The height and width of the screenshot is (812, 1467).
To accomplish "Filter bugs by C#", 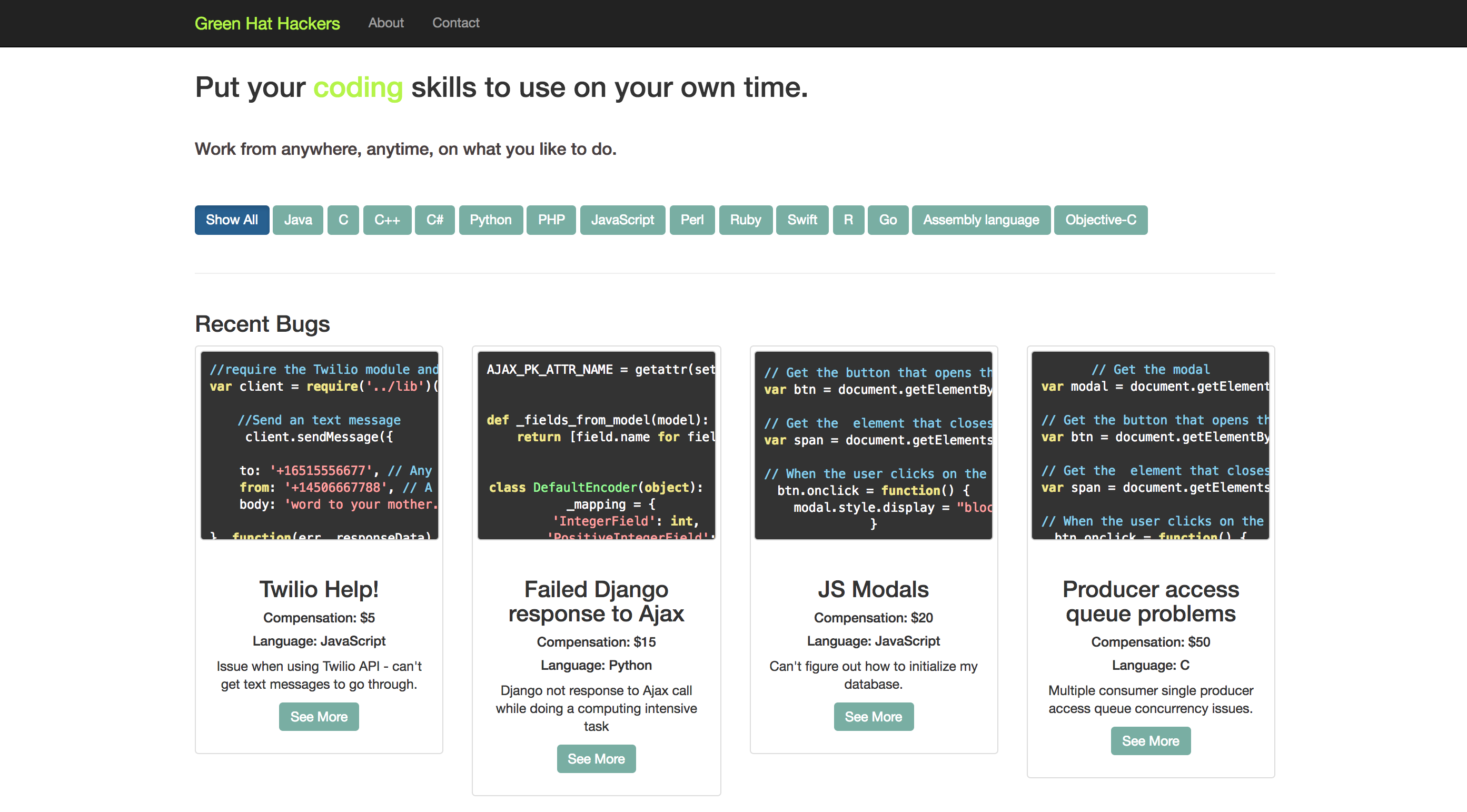I will pos(434,220).
